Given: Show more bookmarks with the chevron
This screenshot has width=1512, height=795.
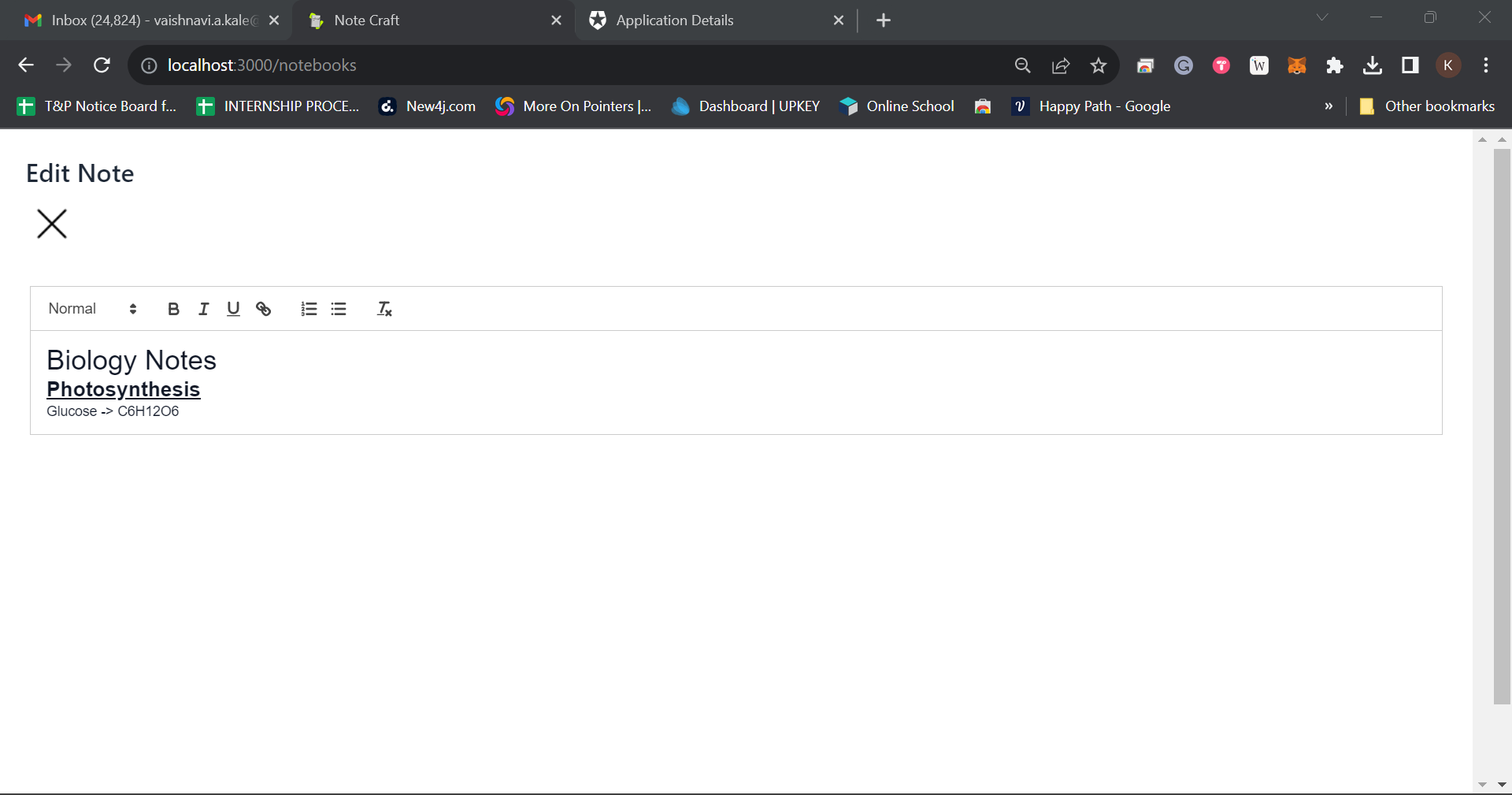Looking at the screenshot, I should coord(1329,106).
